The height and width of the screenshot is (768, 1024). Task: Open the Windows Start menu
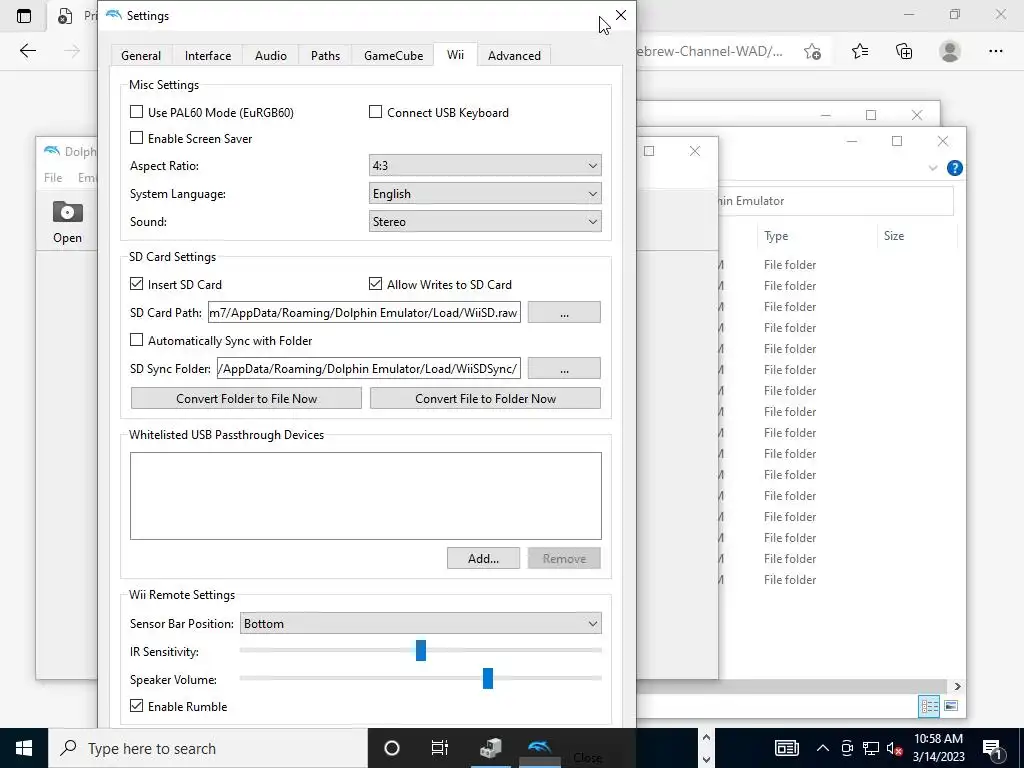point(24,748)
